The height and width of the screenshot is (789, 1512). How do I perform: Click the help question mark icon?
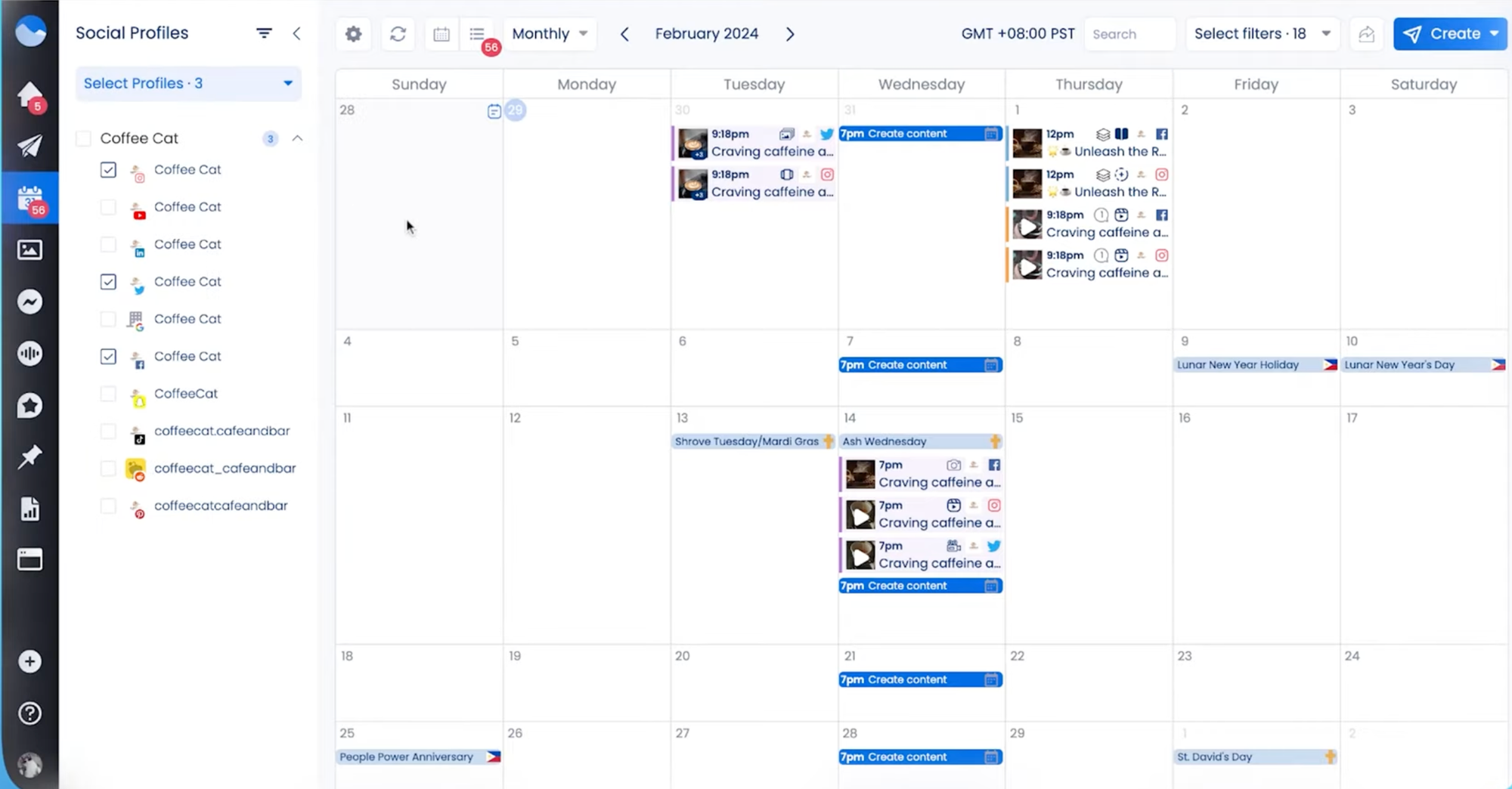coord(29,713)
